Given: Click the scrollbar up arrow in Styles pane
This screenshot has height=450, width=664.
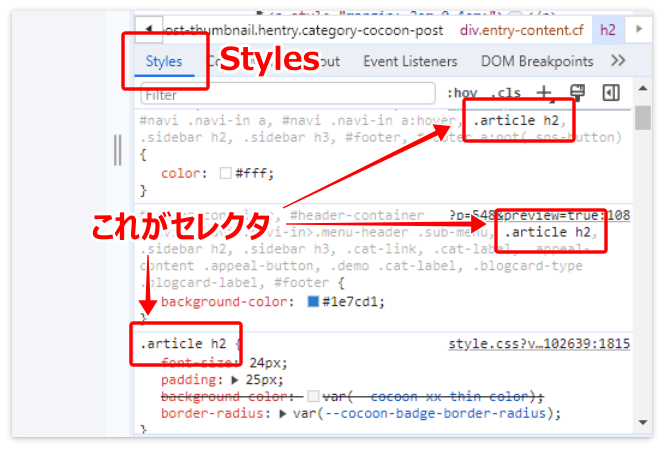Looking at the screenshot, I should (x=643, y=88).
